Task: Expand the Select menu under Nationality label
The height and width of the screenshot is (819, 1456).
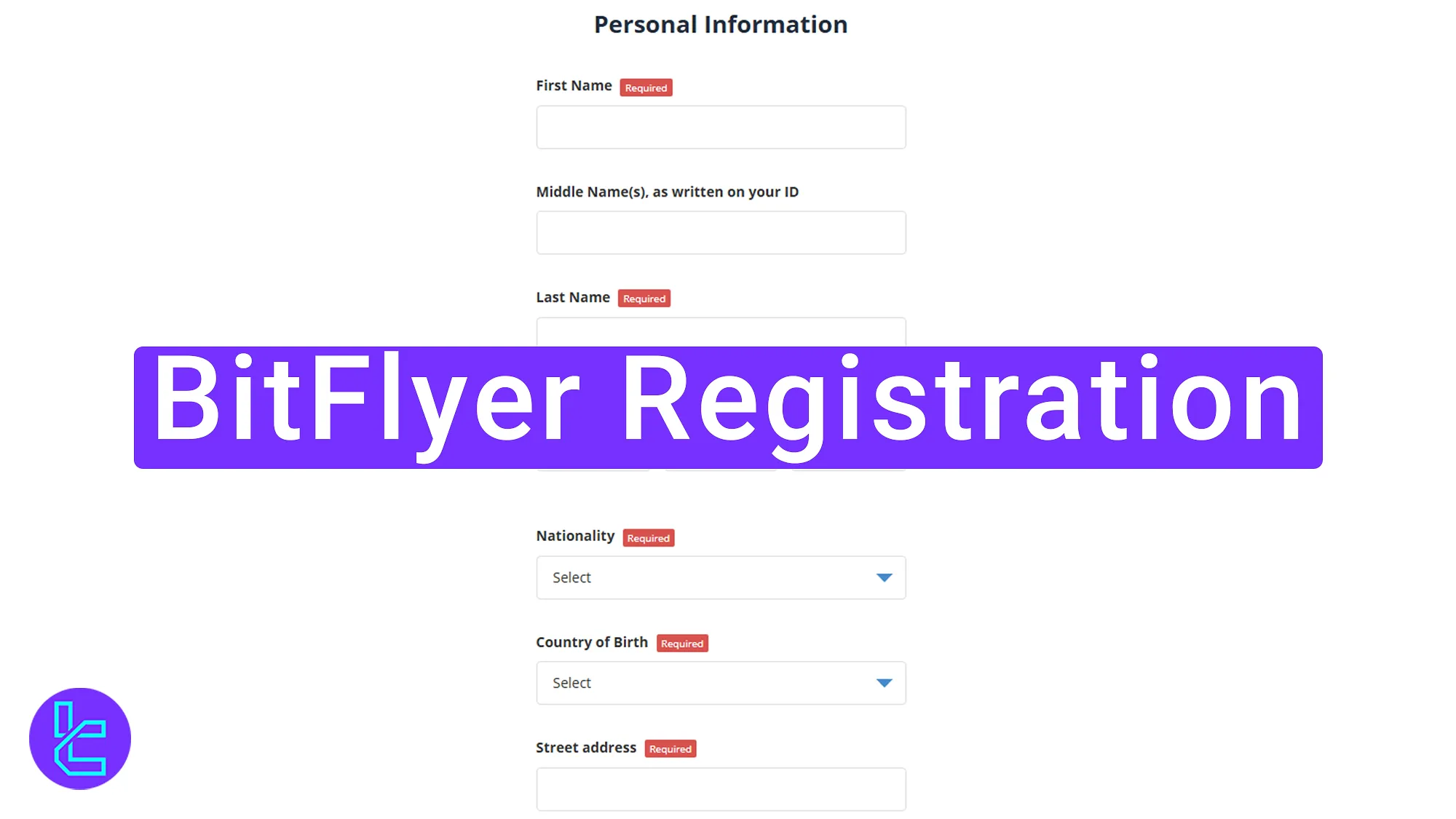Action: tap(720, 577)
